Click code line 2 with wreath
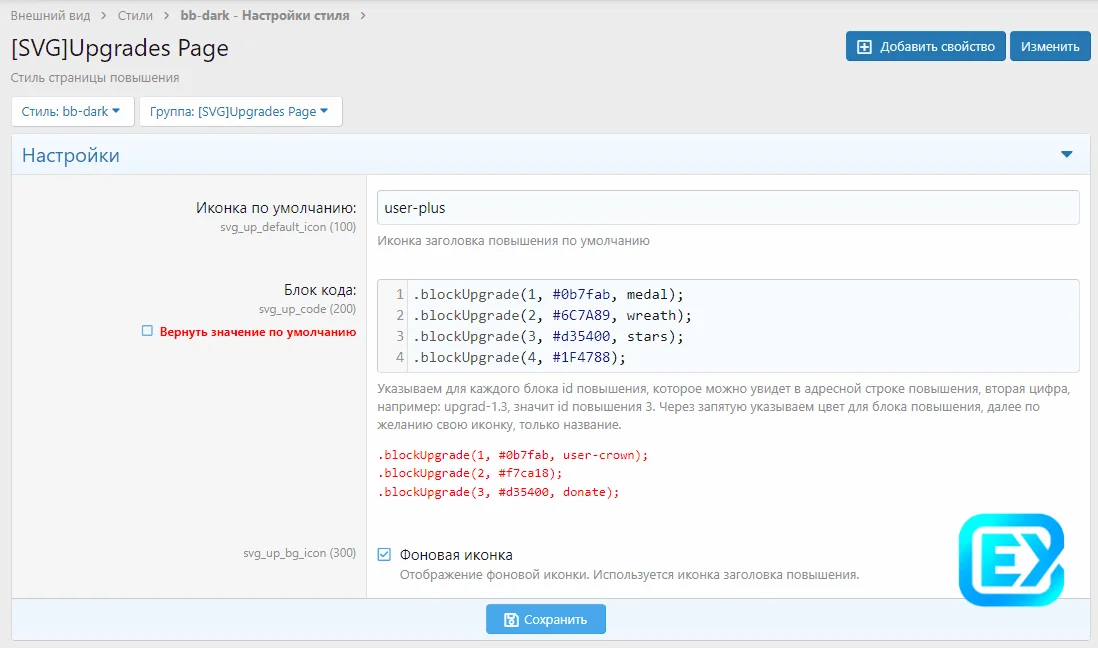Image resolution: width=1098 pixels, height=648 pixels. pos(552,315)
